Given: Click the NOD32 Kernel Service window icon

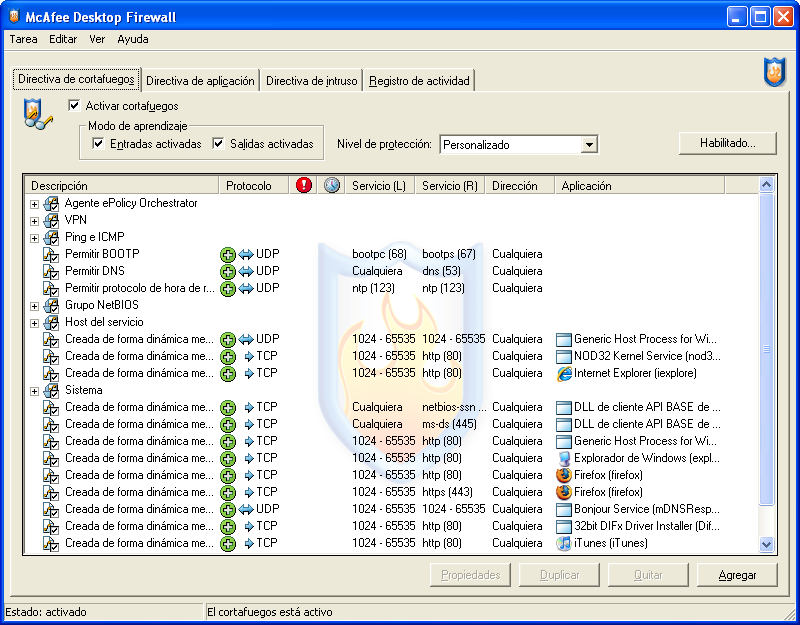Looking at the screenshot, I should click(x=564, y=356).
